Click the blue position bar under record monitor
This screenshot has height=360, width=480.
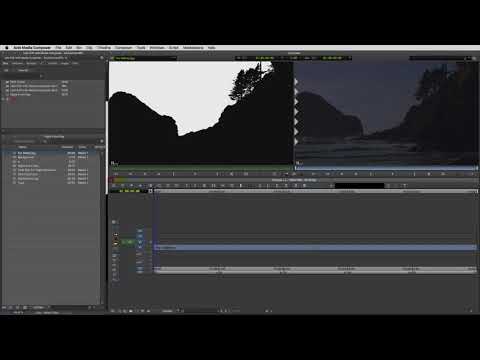pyautogui.click(x=386, y=168)
